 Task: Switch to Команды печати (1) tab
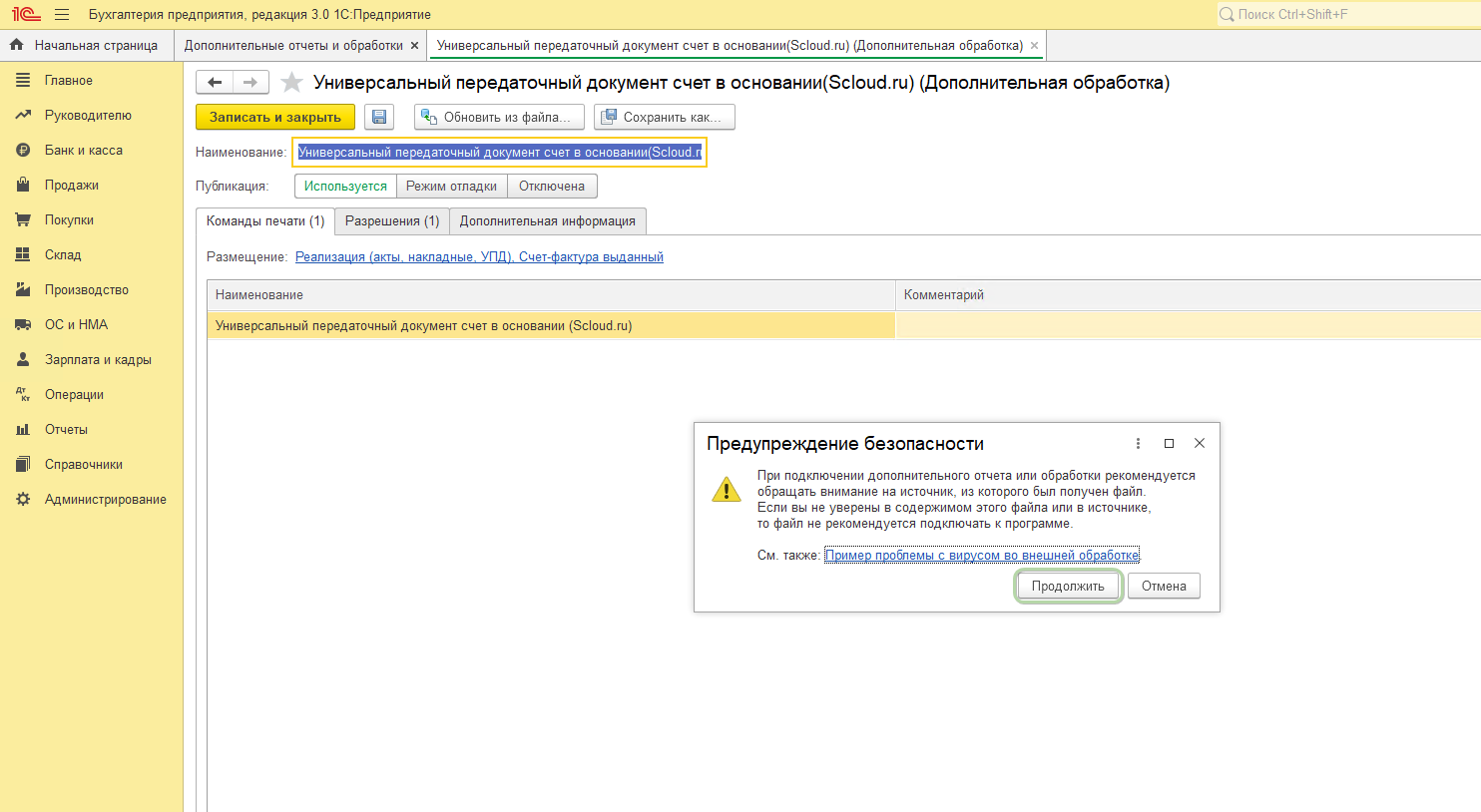point(265,221)
